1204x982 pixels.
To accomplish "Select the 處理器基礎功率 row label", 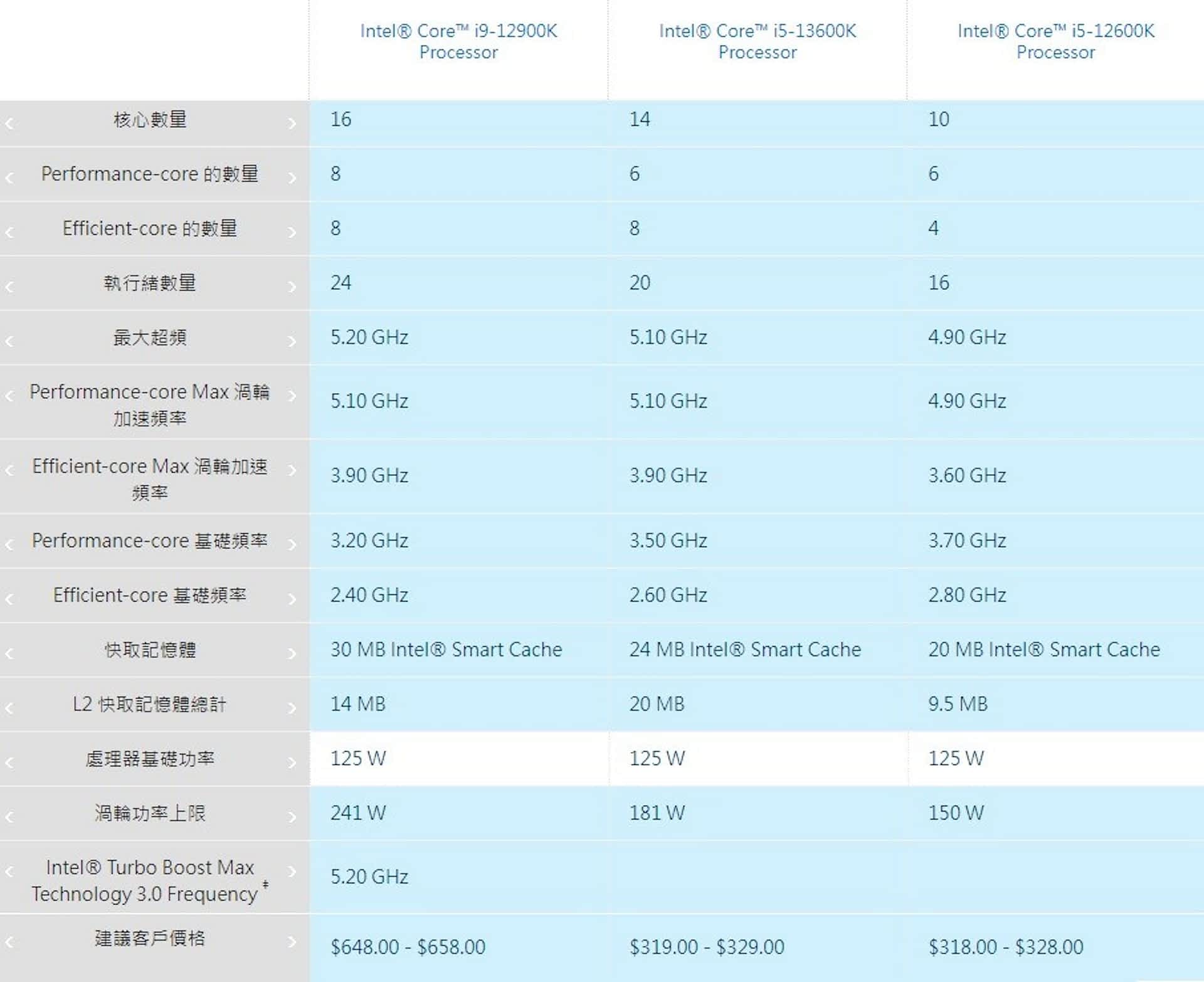I will coord(150,759).
